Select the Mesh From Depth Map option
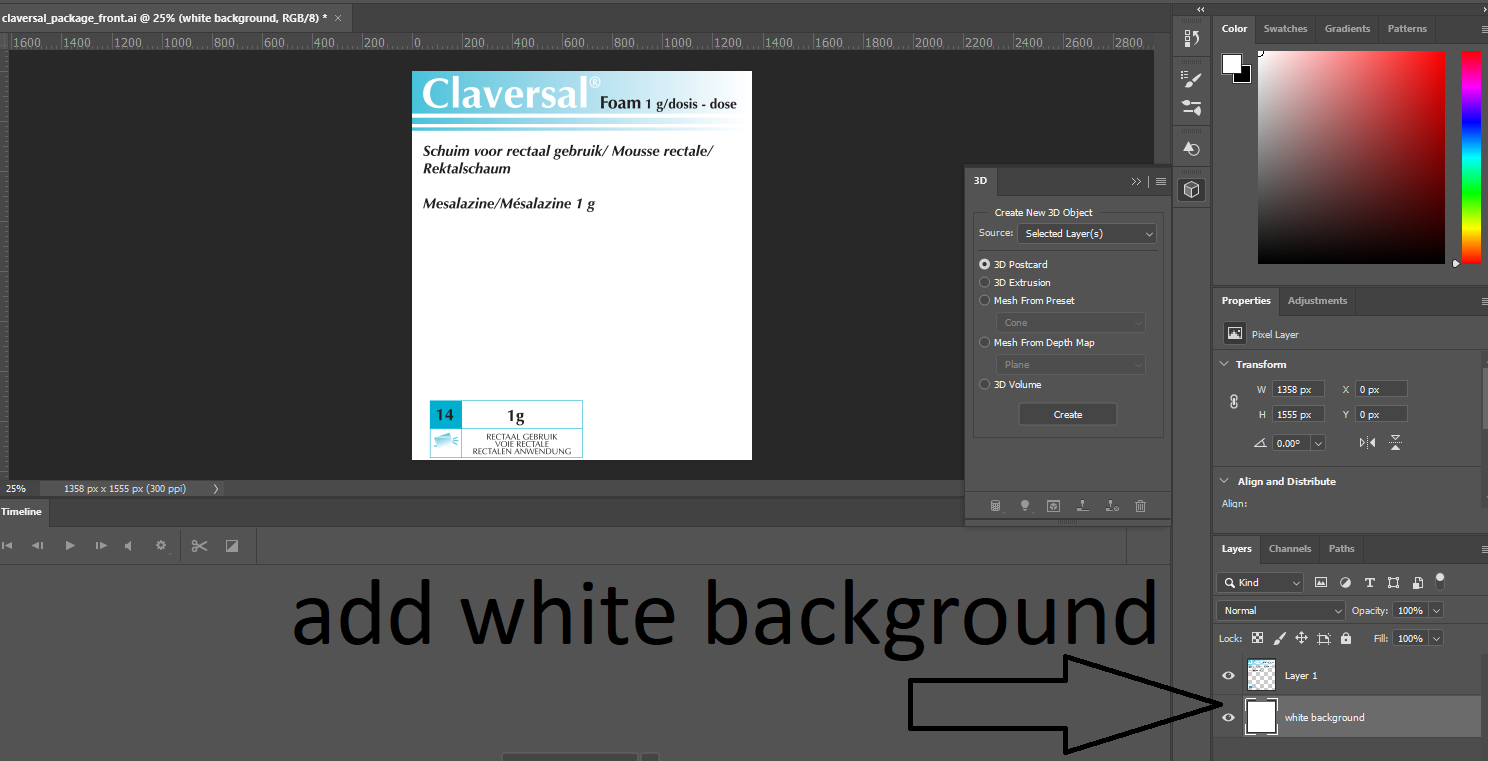Viewport: 1488px width, 761px height. (x=984, y=342)
